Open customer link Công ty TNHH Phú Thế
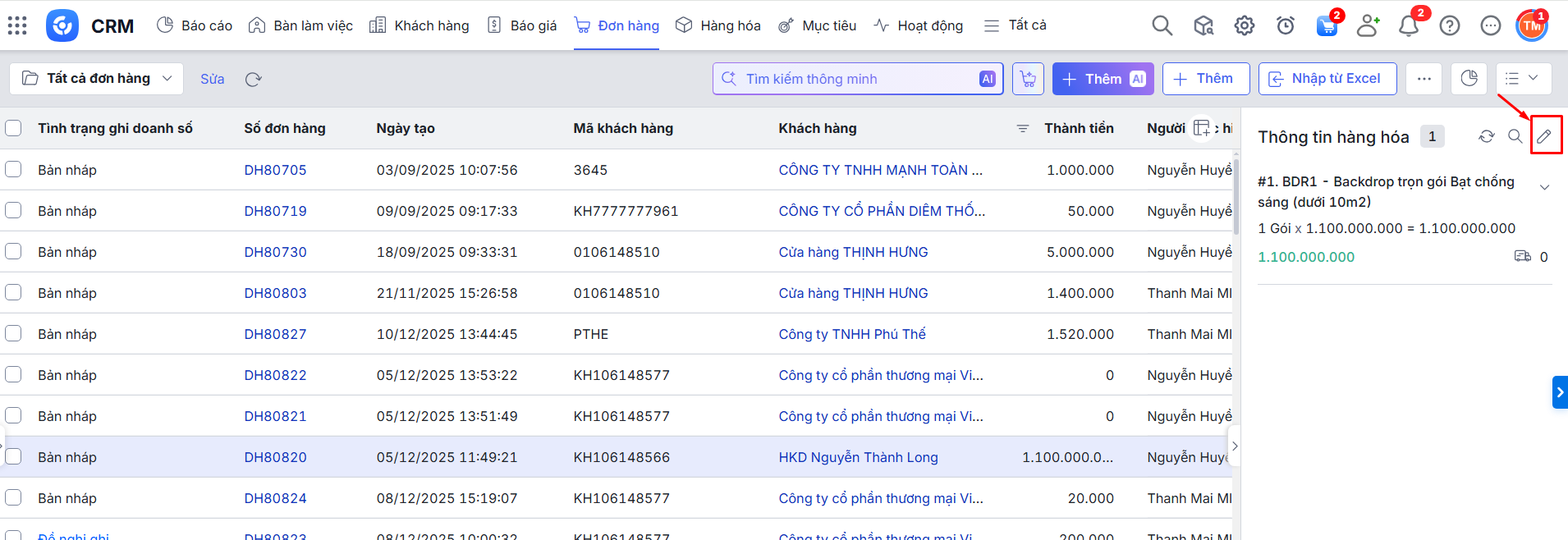 tap(851, 334)
